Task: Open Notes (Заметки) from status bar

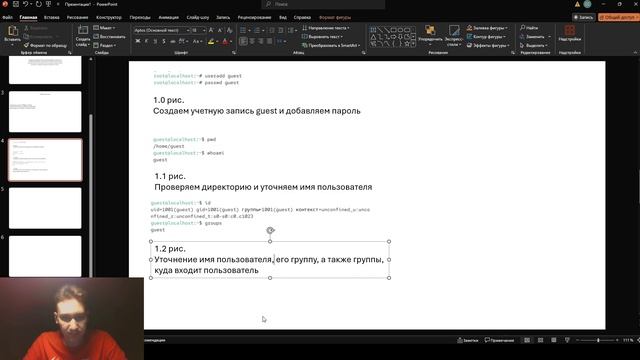Action: (x=468, y=340)
